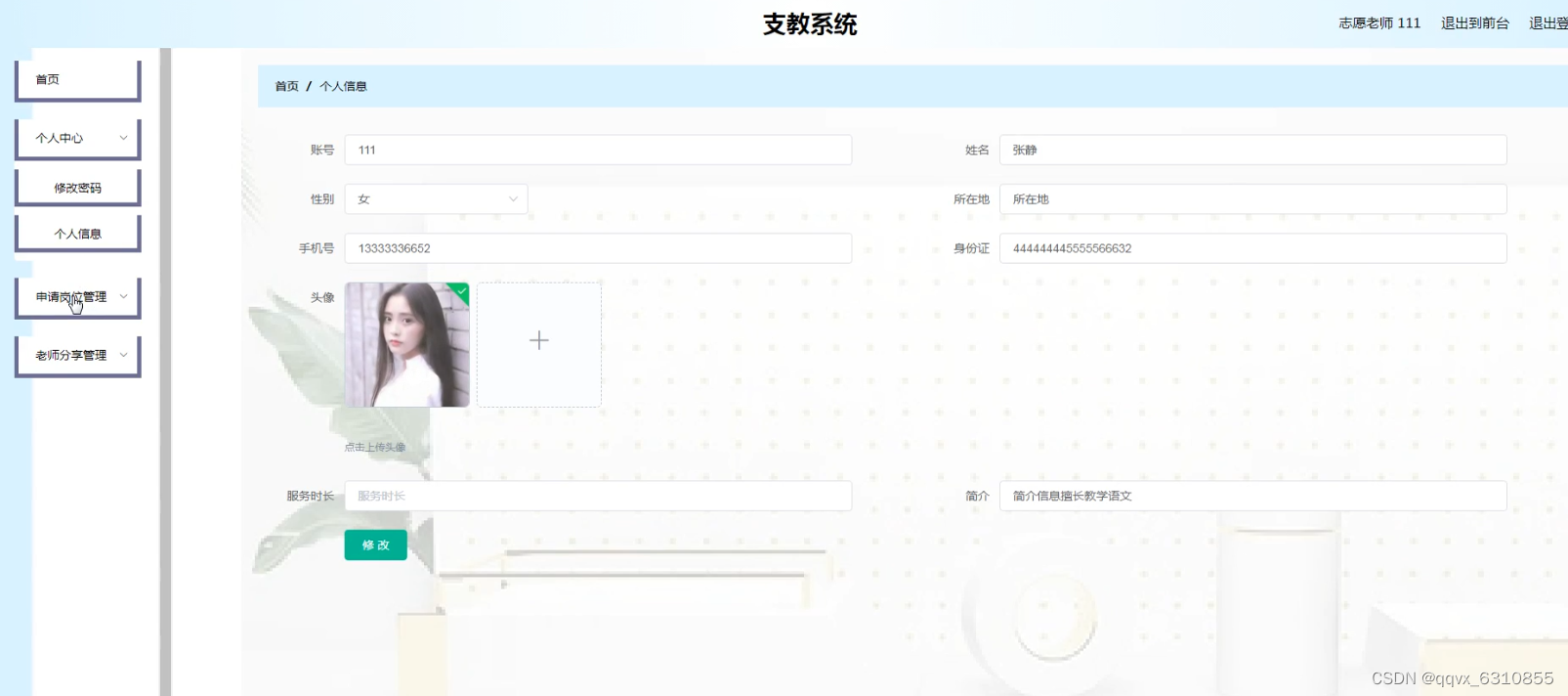Viewport: 1568px width, 696px height.
Task: Focus the 手机号 input field
Action: click(598, 248)
